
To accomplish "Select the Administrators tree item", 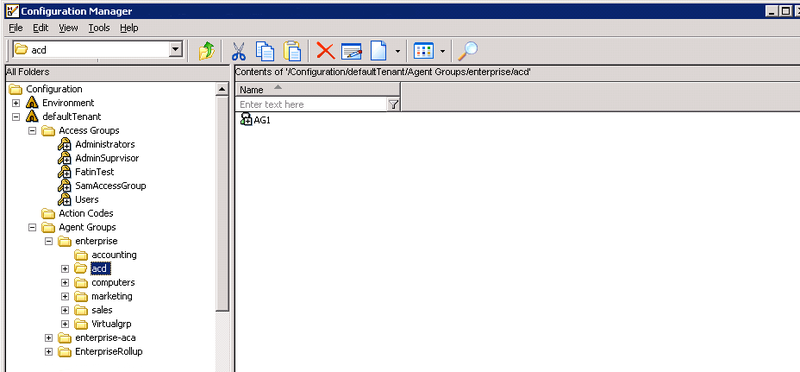I will (x=105, y=144).
